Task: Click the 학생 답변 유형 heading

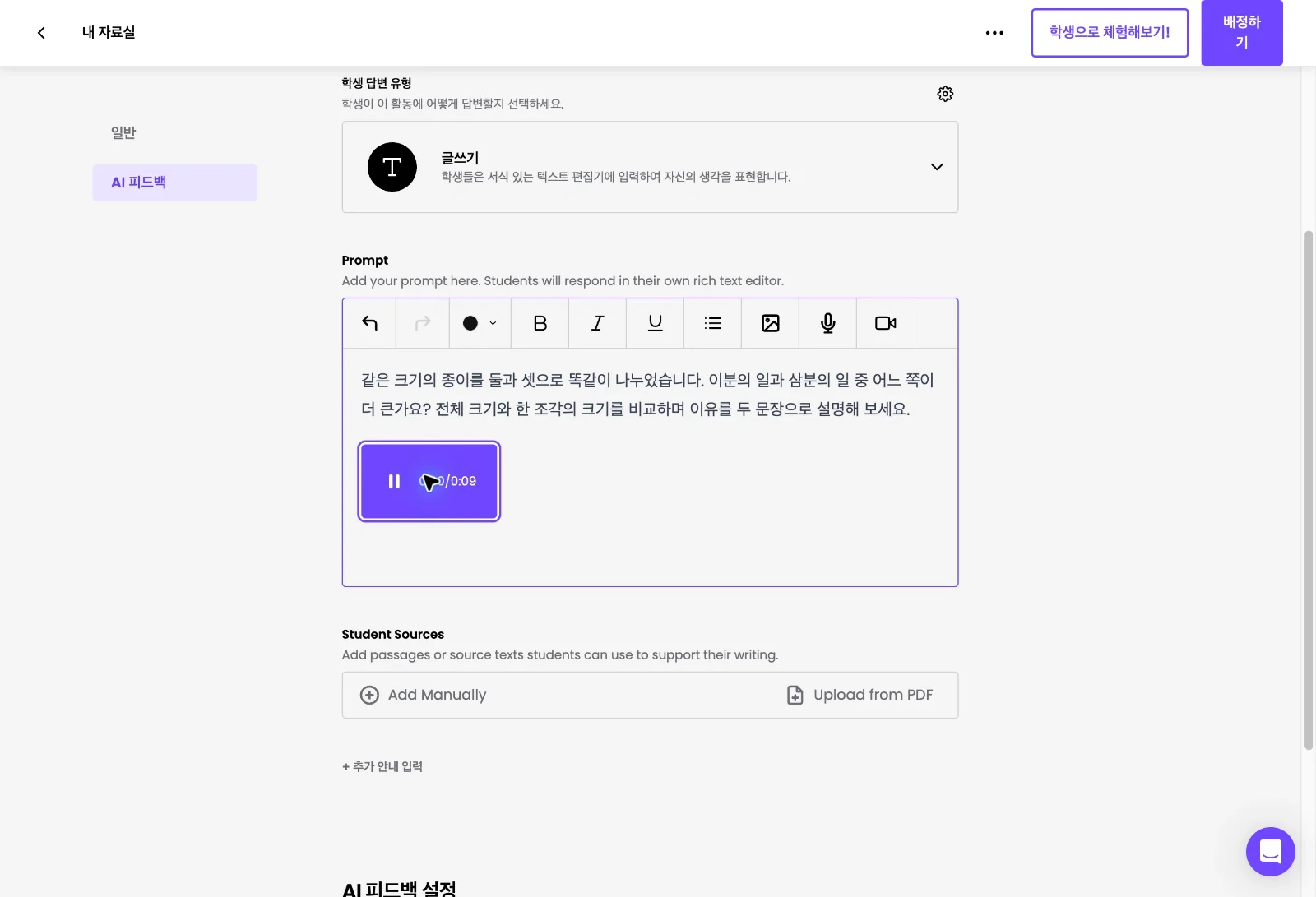Action: click(377, 83)
